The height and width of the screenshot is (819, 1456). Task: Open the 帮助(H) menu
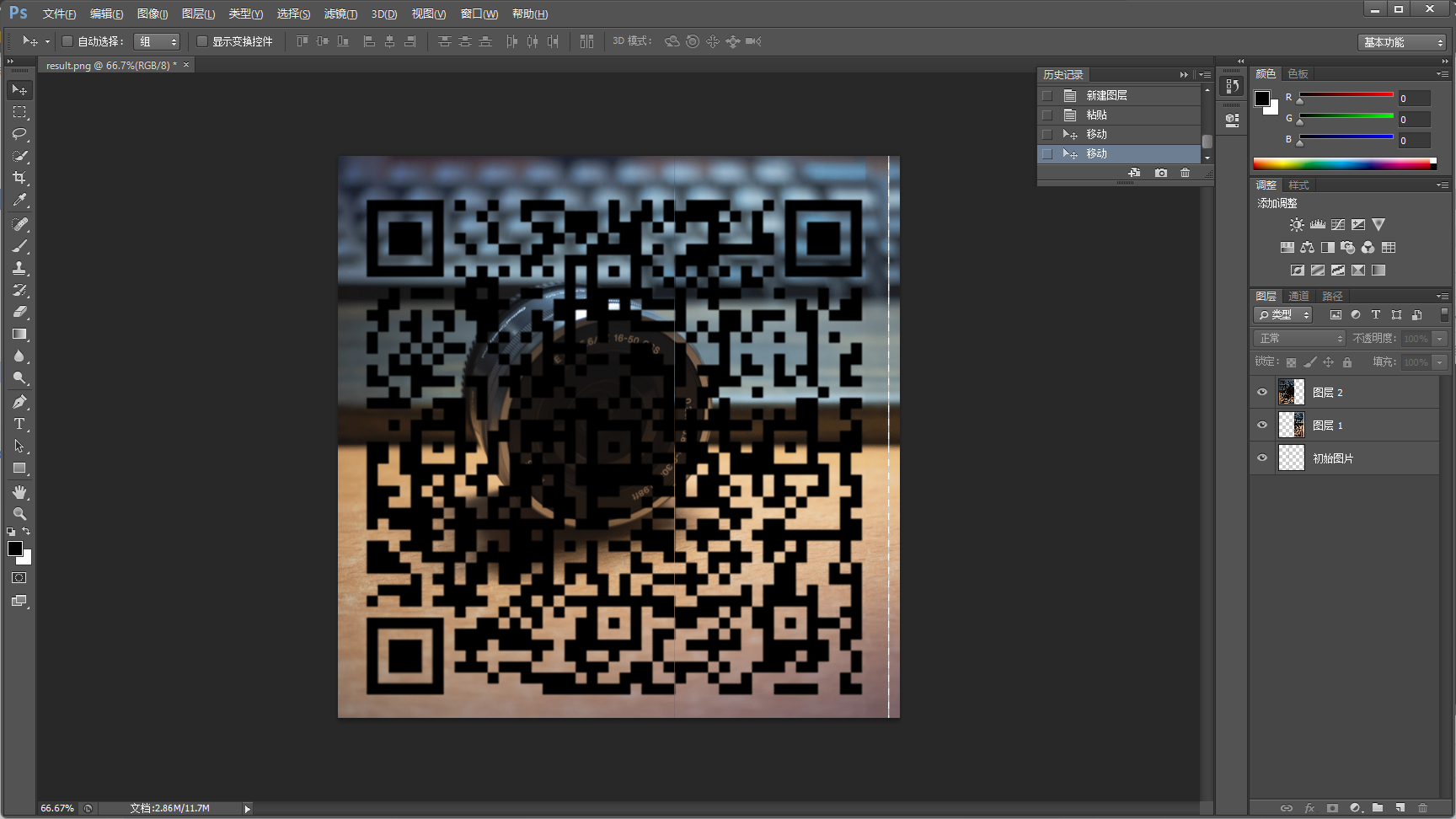(530, 14)
